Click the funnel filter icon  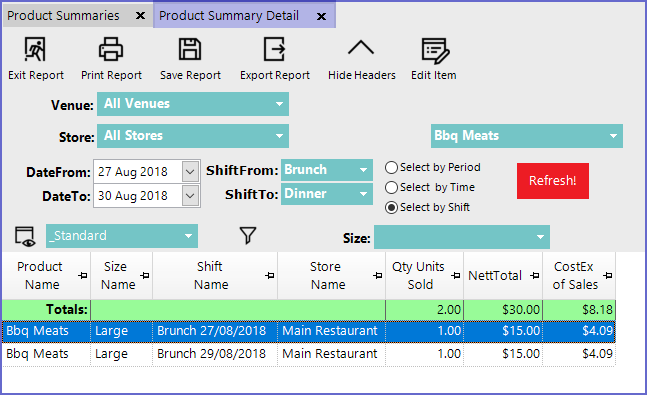[248, 236]
